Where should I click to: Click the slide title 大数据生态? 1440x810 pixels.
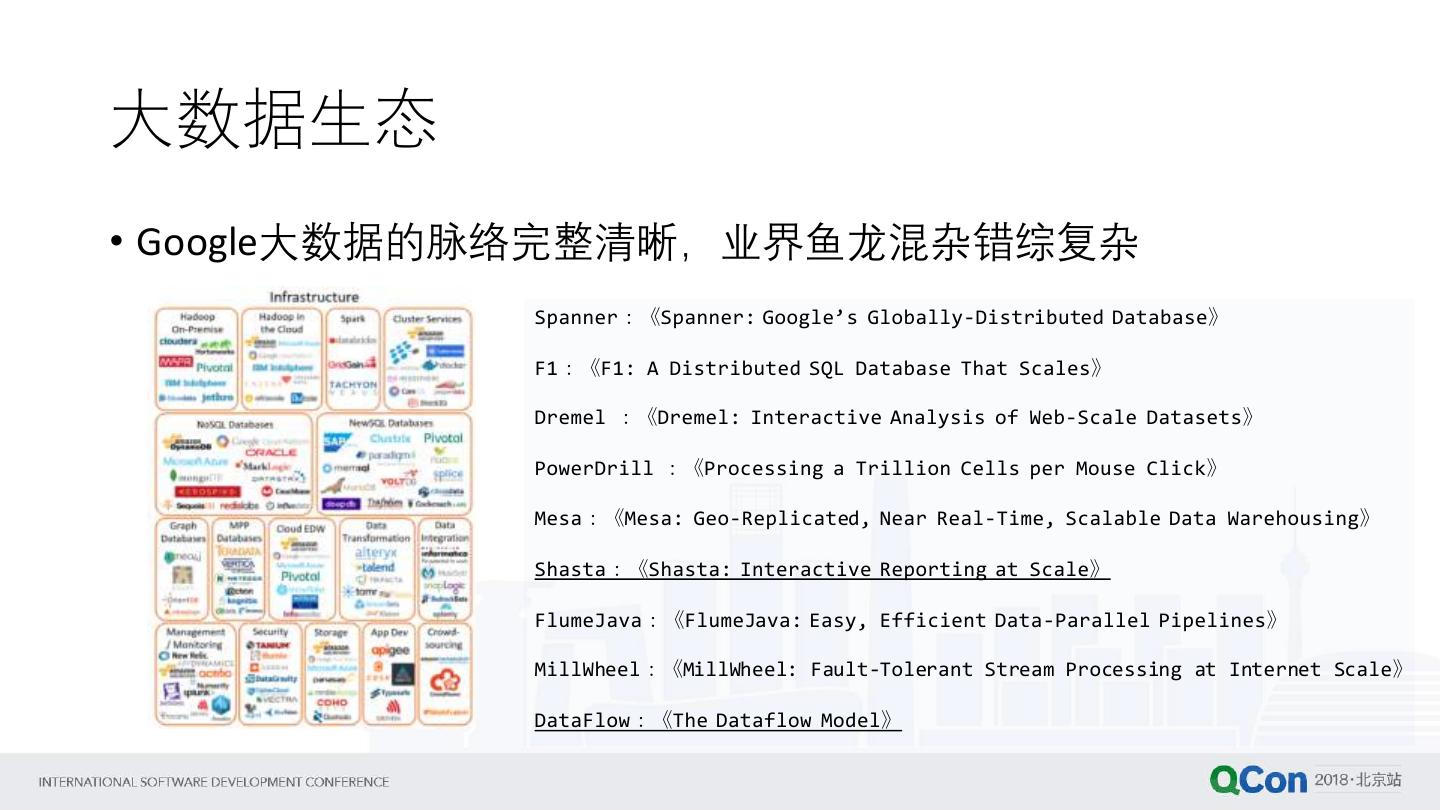[274, 121]
